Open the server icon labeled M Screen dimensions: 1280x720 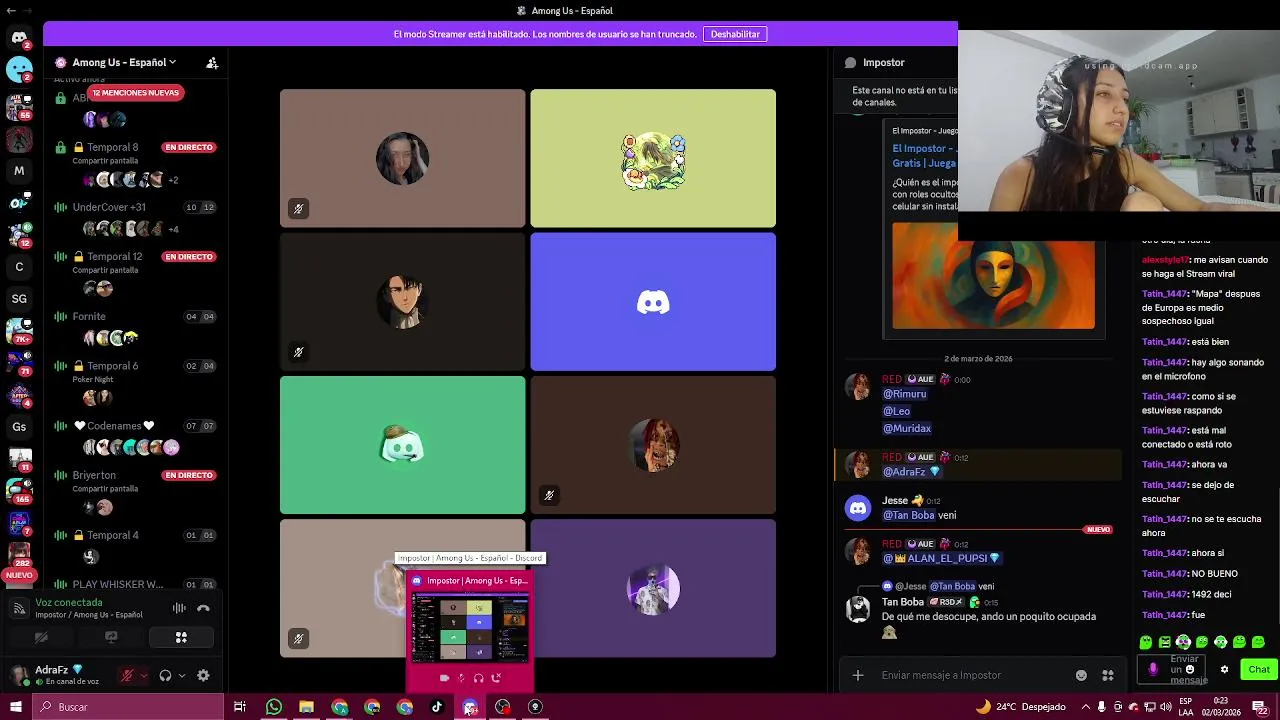click(x=19, y=171)
